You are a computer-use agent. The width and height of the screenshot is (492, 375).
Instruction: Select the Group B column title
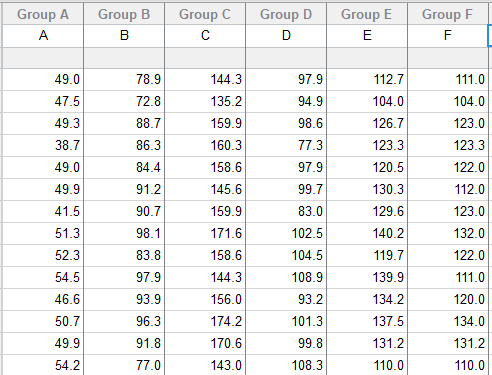pyautogui.click(x=124, y=14)
